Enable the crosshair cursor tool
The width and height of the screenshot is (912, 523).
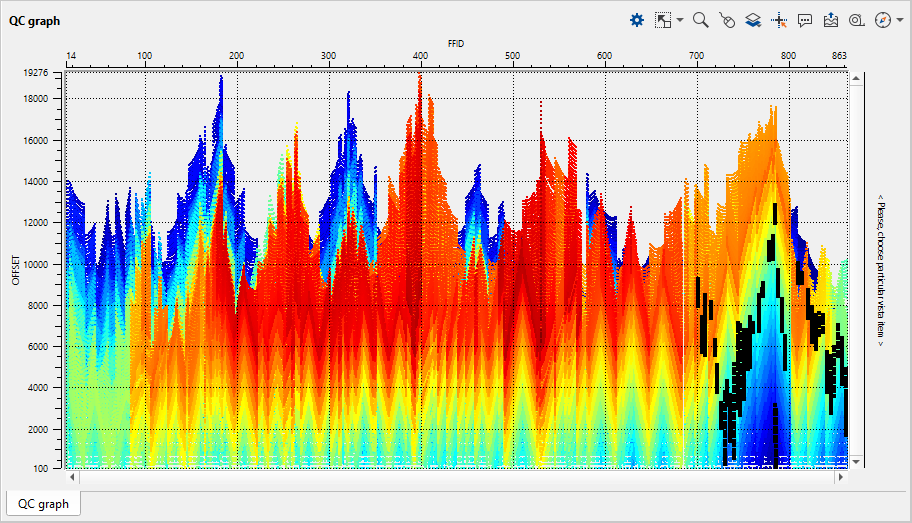(779, 20)
